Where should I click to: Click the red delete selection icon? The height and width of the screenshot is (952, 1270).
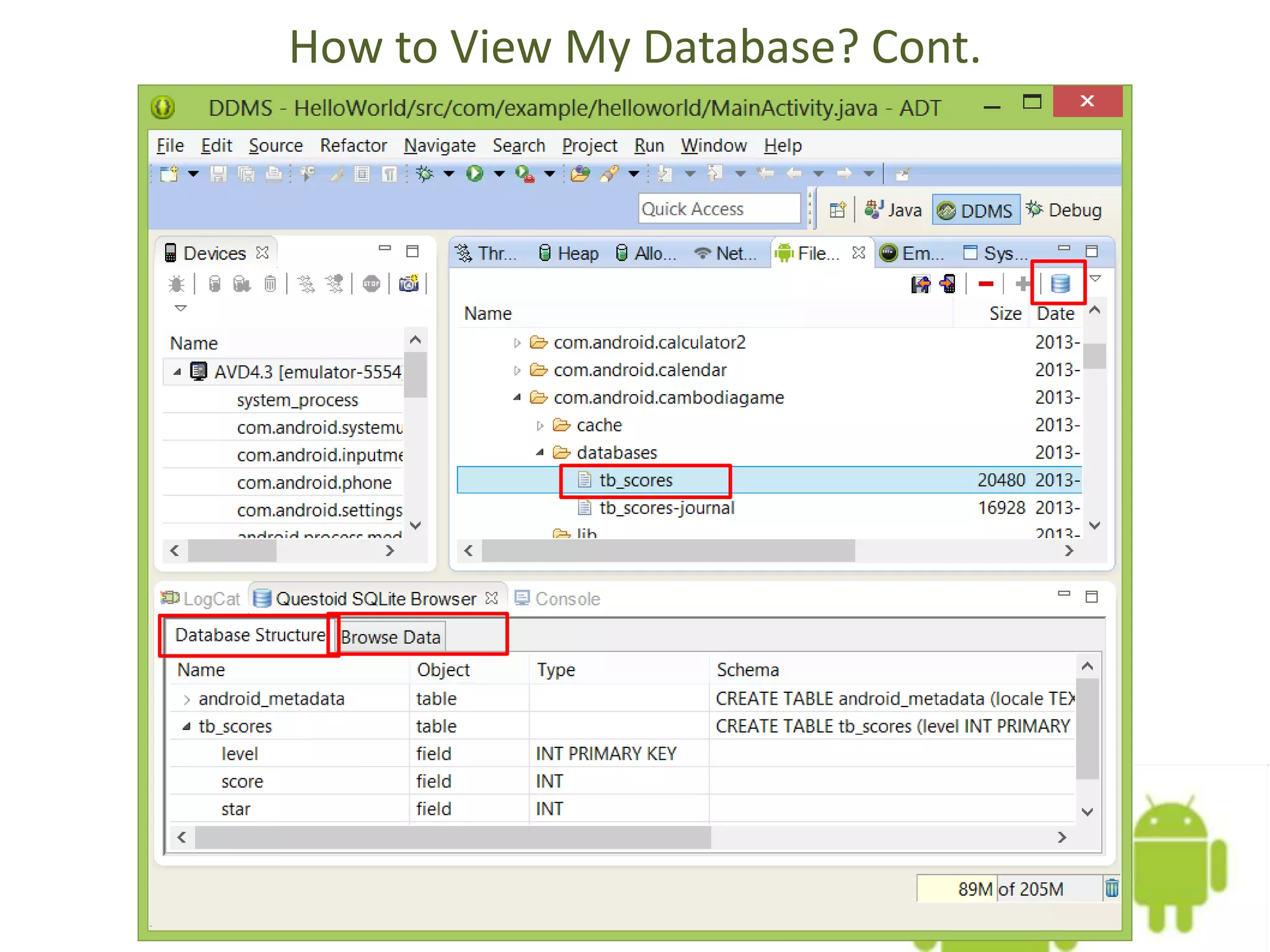(985, 284)
